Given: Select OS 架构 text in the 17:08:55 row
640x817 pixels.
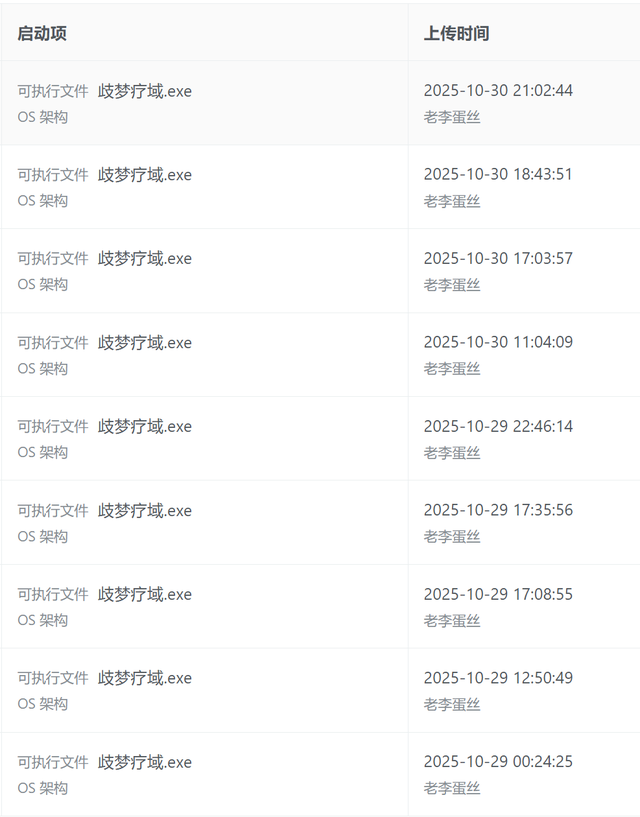Looking at the screenshot, I should pyautogui.click(x=42, y=621).
